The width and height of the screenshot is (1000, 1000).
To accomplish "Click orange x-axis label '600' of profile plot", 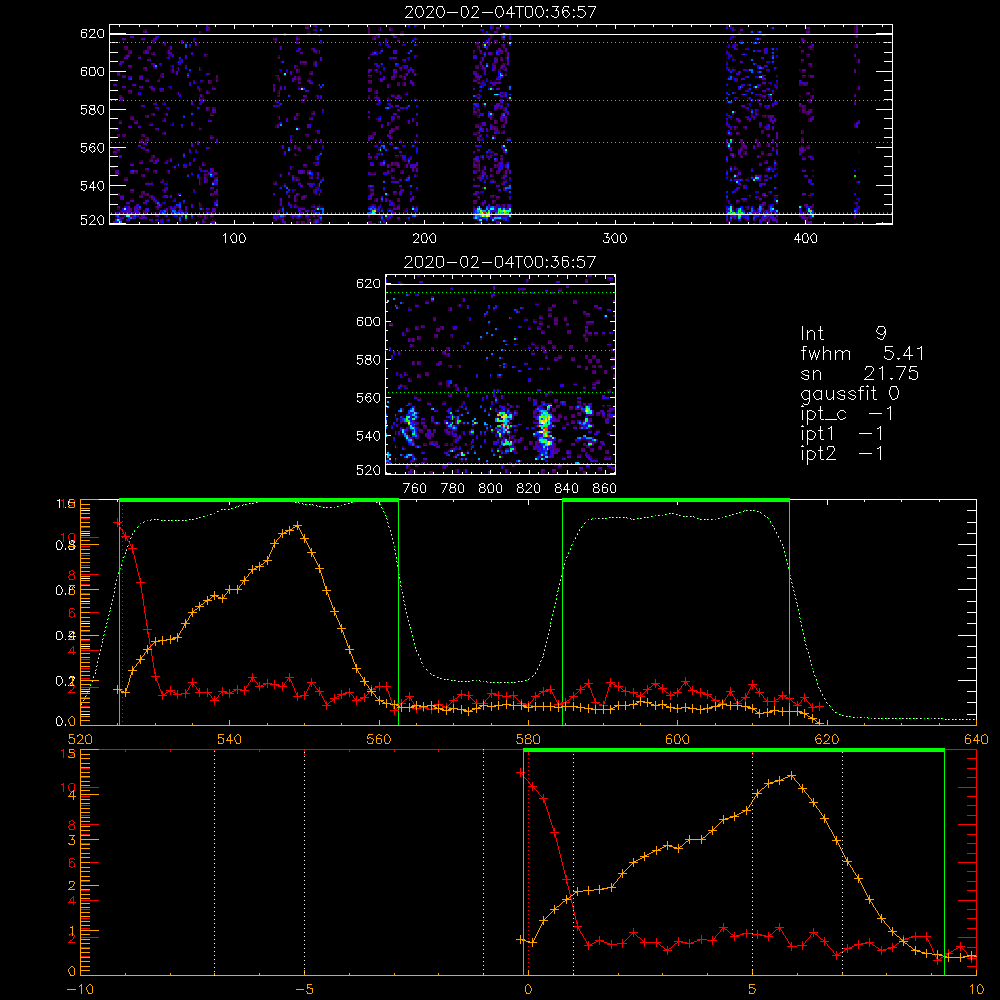I will [x=677, y=739].
